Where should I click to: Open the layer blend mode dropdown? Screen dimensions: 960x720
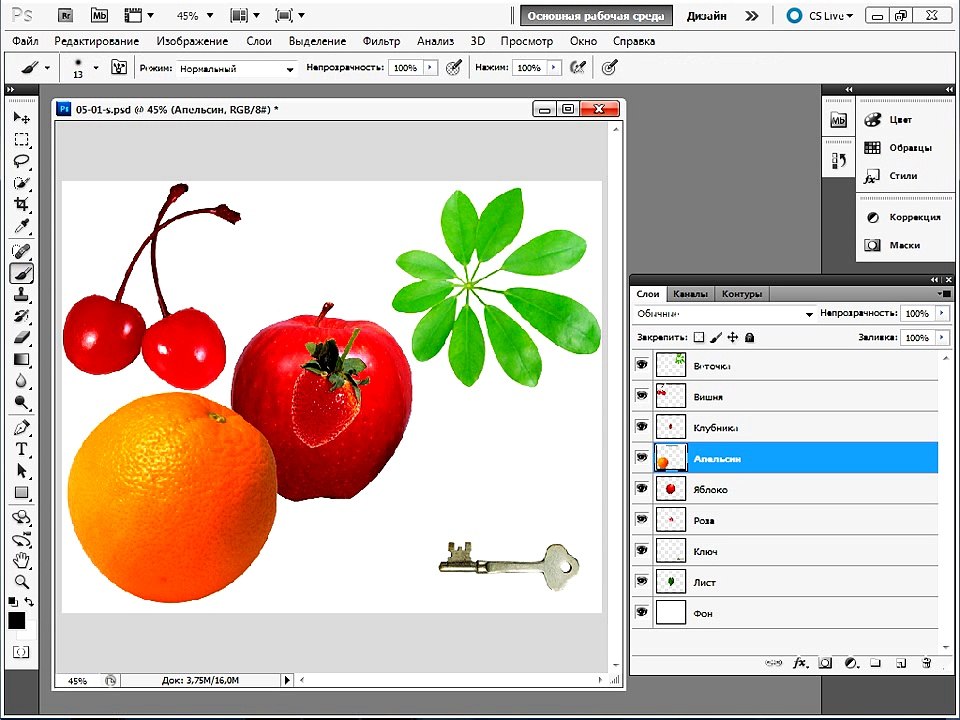(725, 313)
